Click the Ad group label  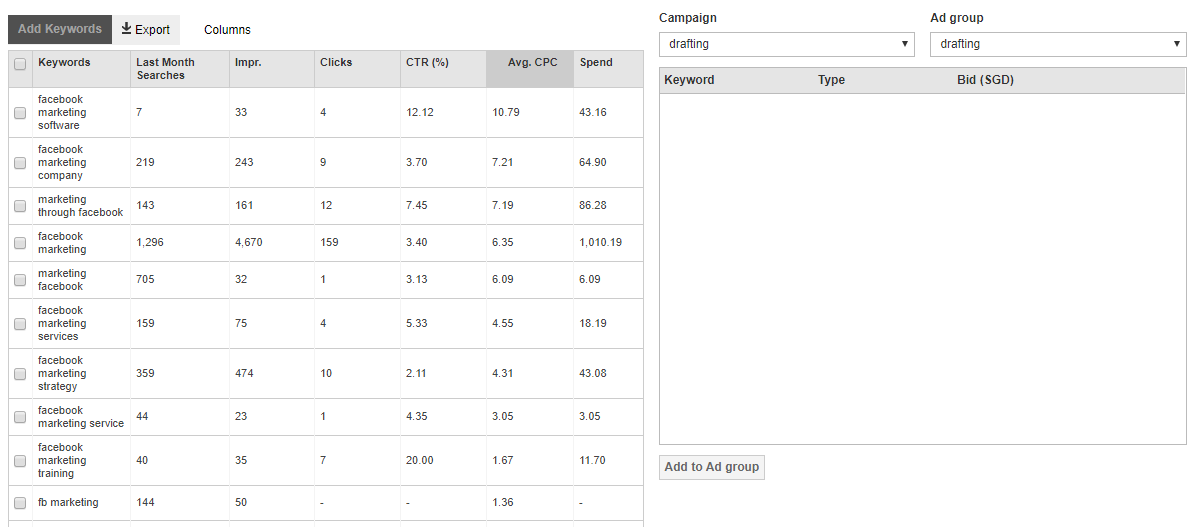(956, 18)
